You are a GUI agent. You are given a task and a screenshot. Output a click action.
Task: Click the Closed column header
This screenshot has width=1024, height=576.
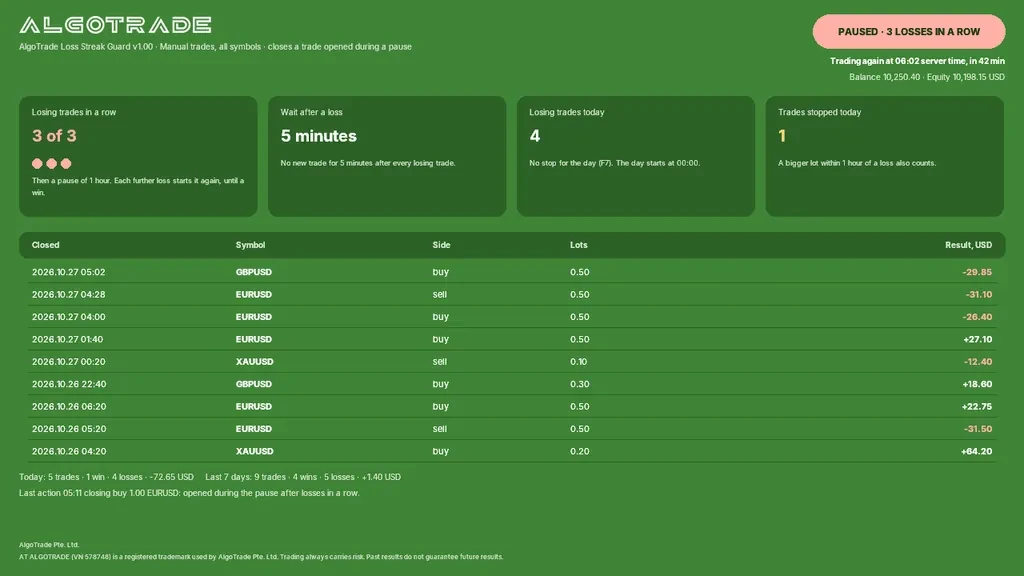click(46, 245)
